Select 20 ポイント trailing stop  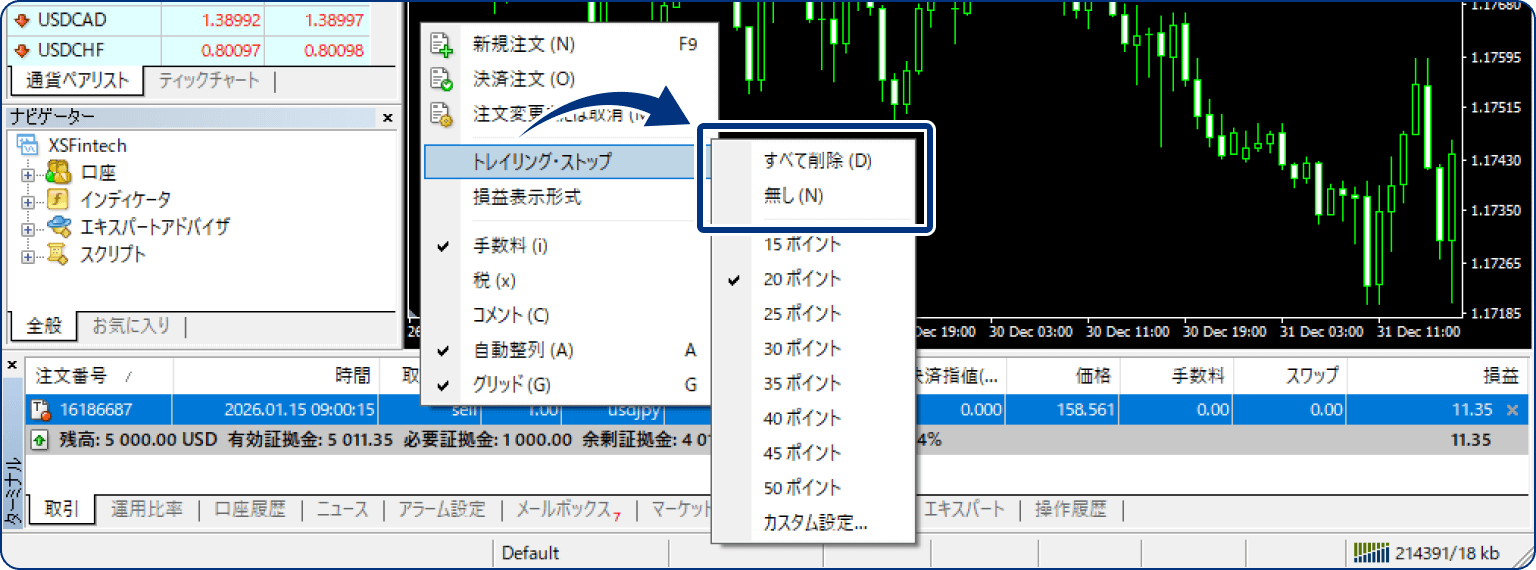813,280
